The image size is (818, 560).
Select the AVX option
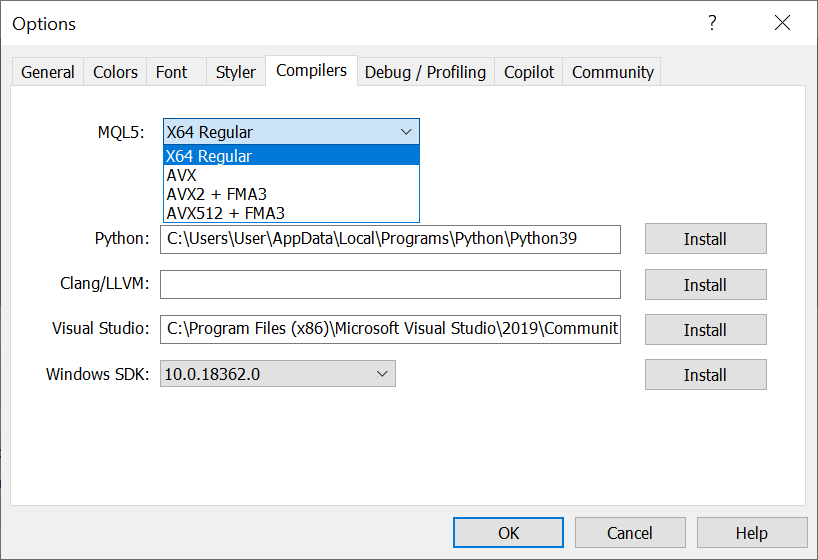[x=290, y=175]
